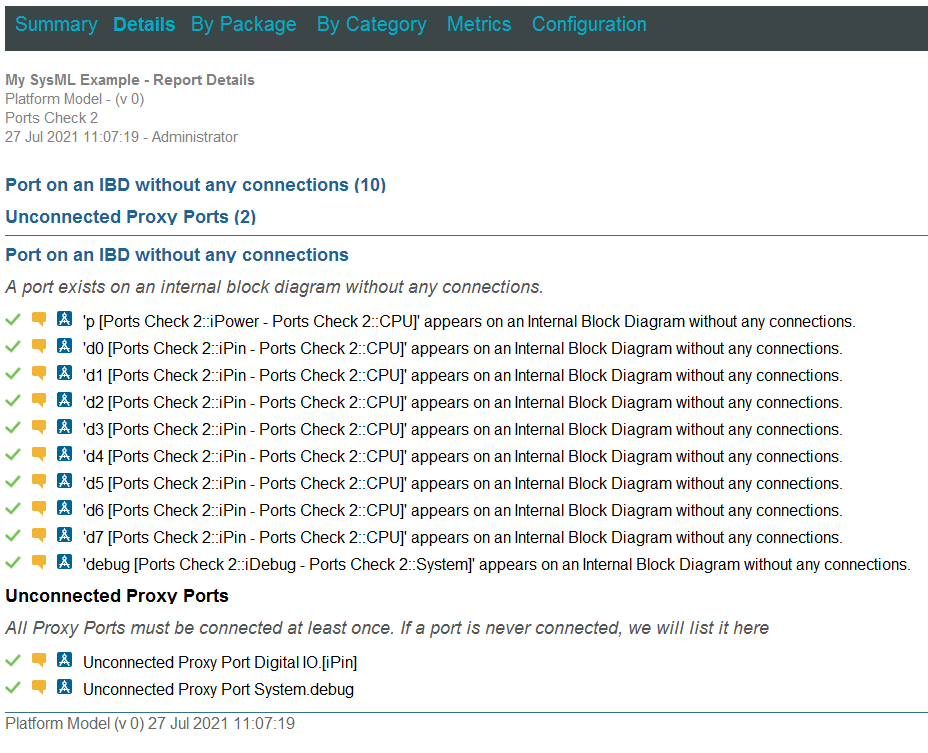Toggle the green checkmark on the 'd2' row
This screenshot has width=928, height=753.
[x=13, y=401]
